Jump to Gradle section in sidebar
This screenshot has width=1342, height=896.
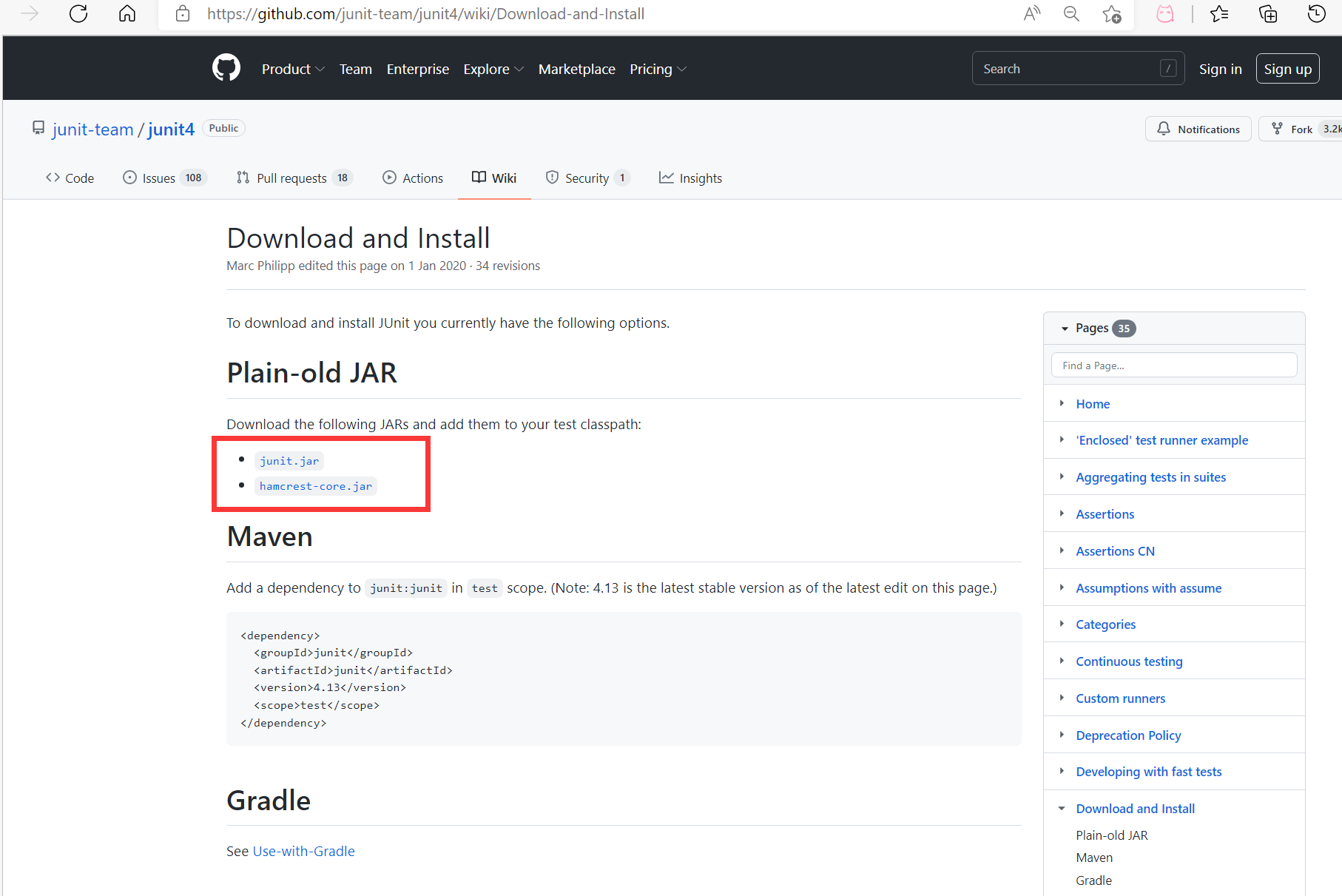(x=1093, y=880)
